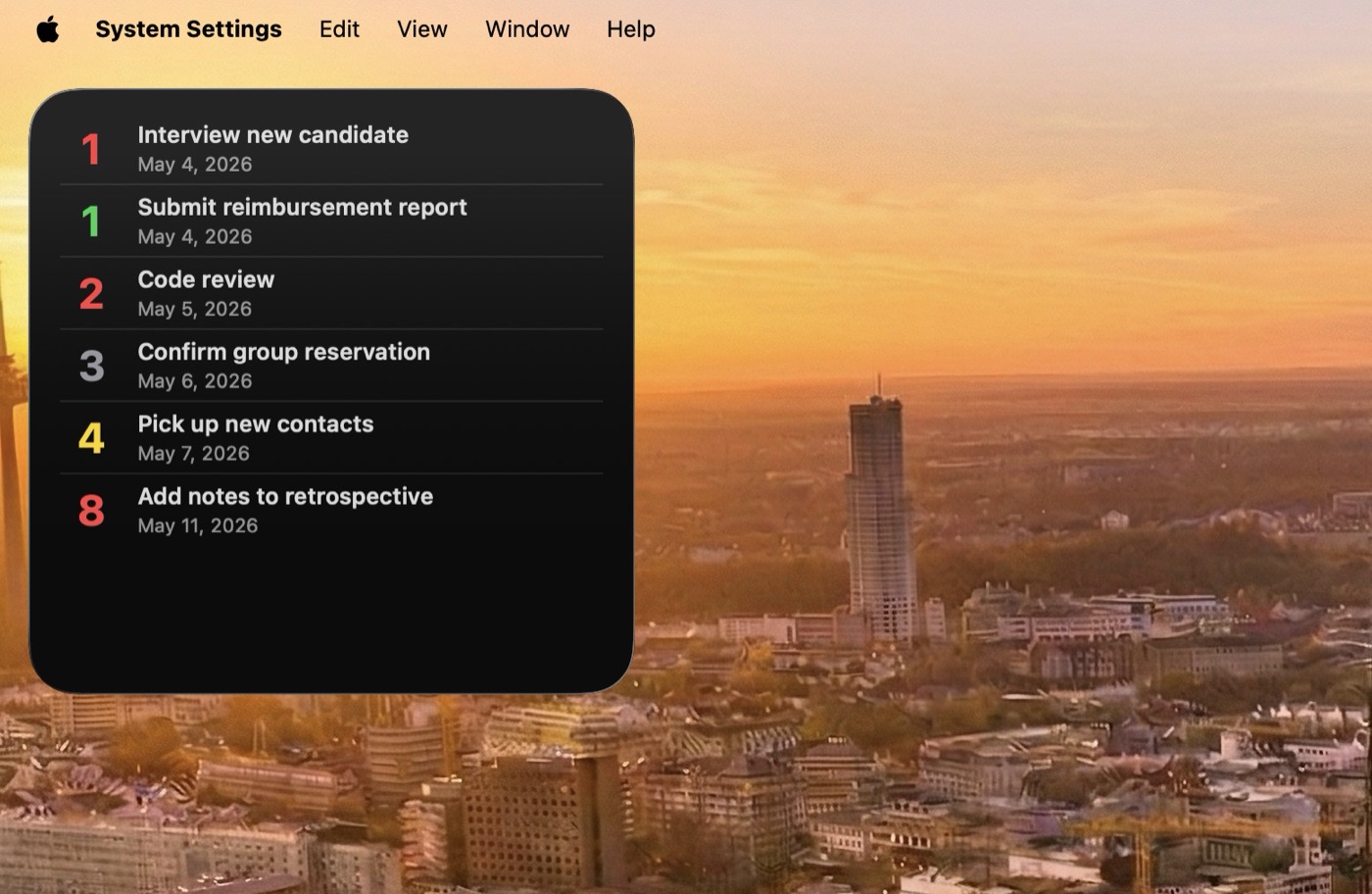Select the Submit reimbursement report reminder
The width and height of the screenshot is (1372, 894).
pyautogui.click(x=331, y=222)
